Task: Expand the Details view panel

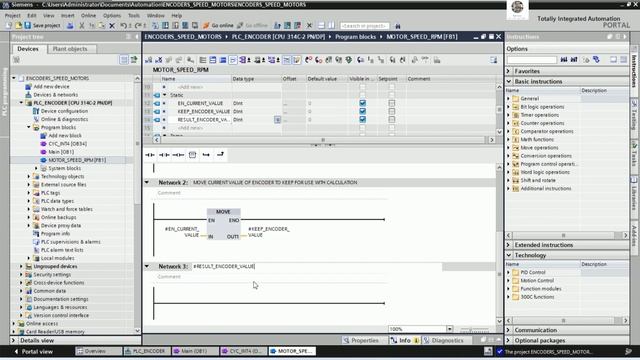Action: click(13, 340)
